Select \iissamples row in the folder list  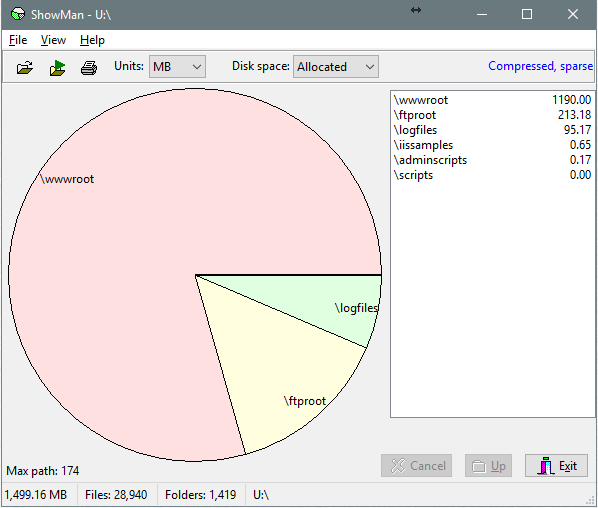coord(492,145)
